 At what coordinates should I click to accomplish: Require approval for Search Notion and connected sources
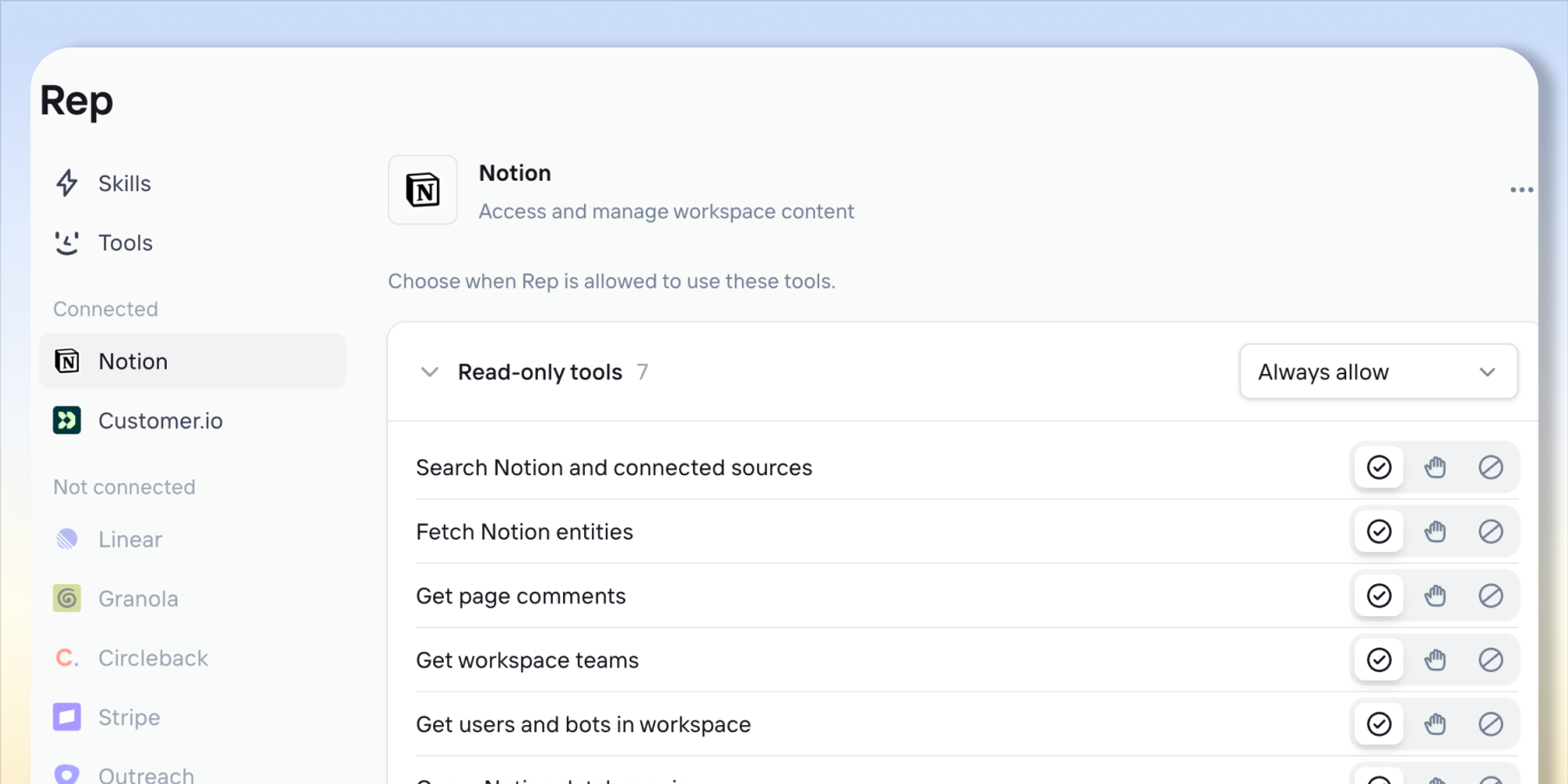click(x=1435, y=467)
